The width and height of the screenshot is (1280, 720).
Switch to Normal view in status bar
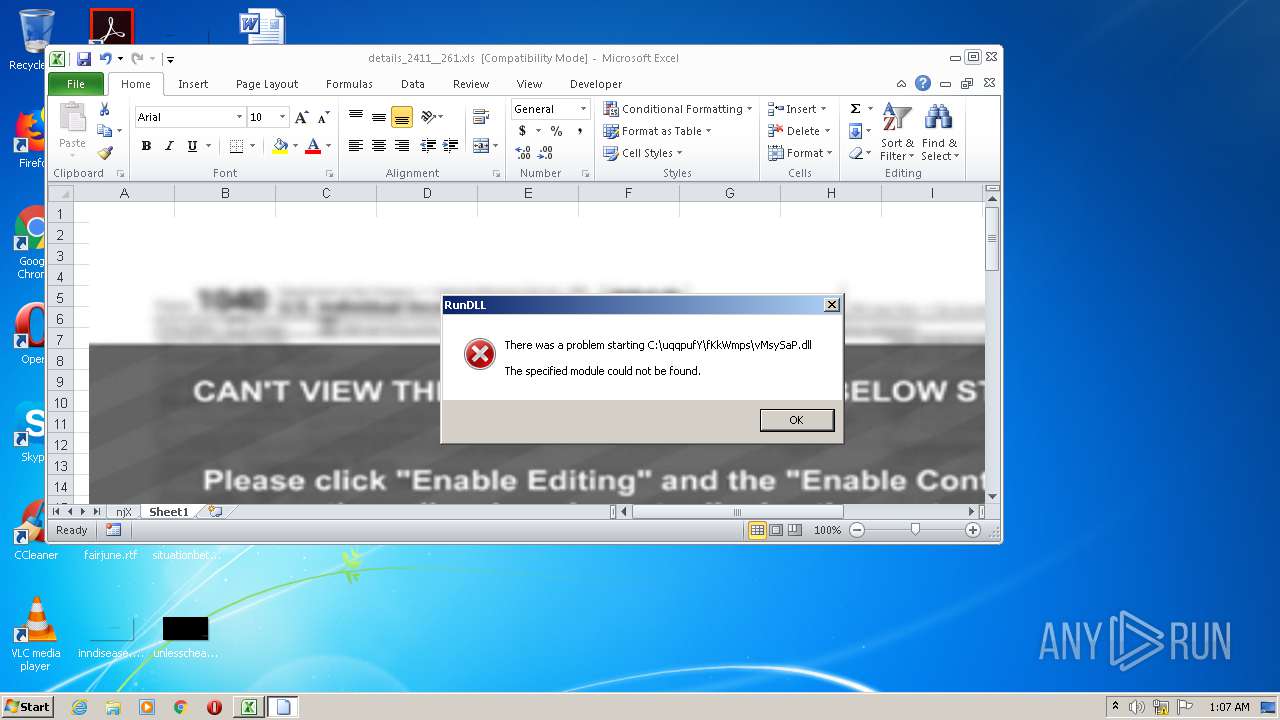757,530
